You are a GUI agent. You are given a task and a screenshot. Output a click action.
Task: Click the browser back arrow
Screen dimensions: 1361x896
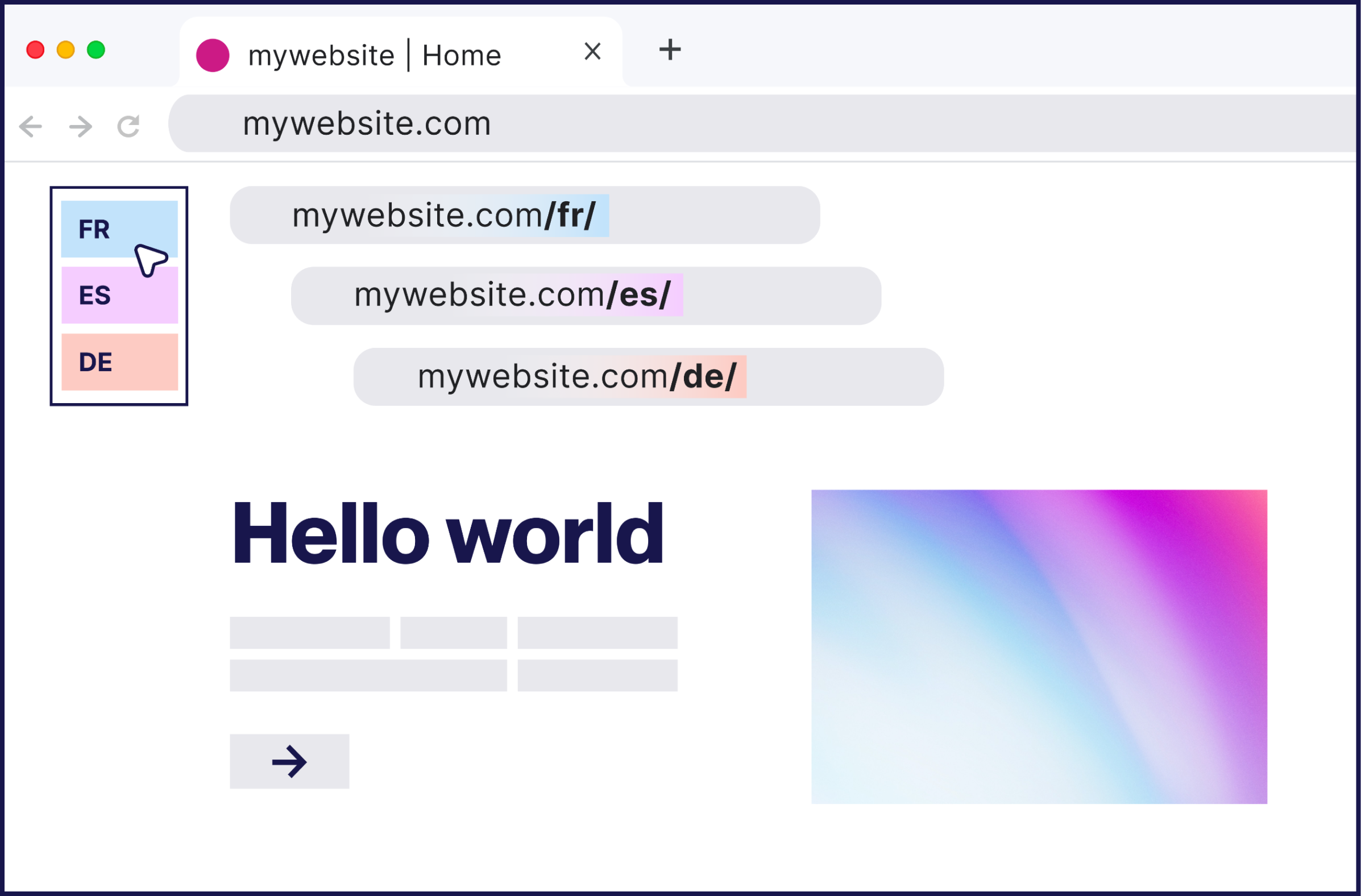pos(30,125)
